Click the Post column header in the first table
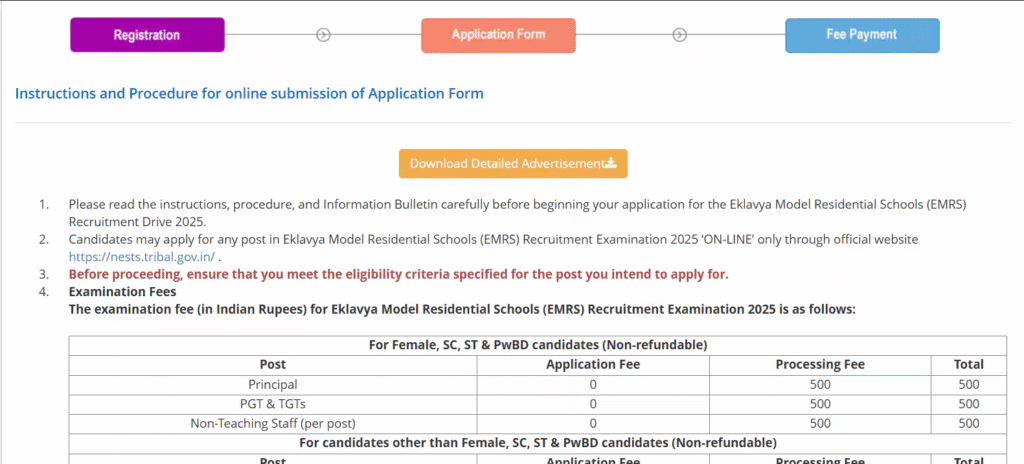This screenshot has width=1024, height=464. point(273,365)
